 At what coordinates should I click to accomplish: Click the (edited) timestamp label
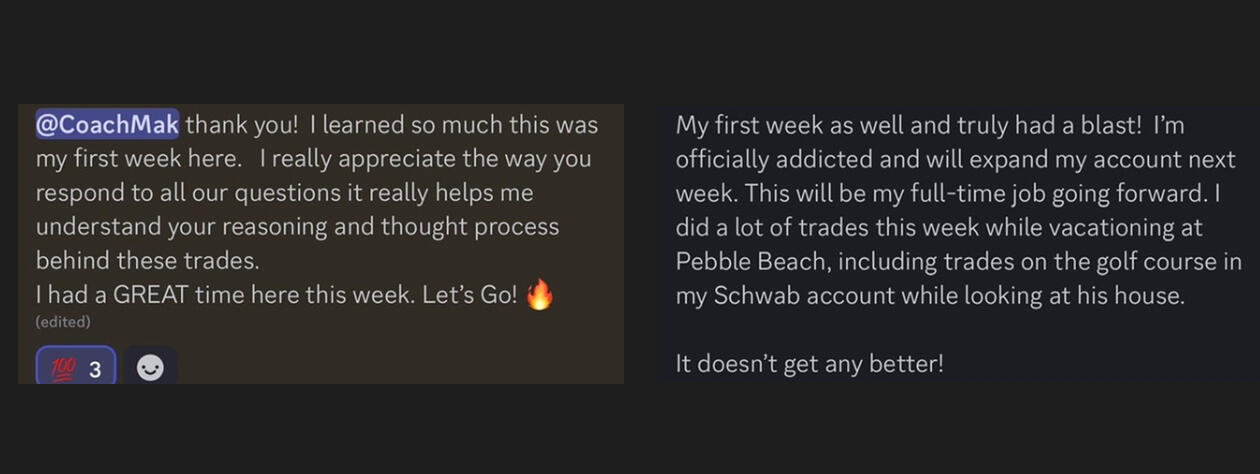click(63, 322)
